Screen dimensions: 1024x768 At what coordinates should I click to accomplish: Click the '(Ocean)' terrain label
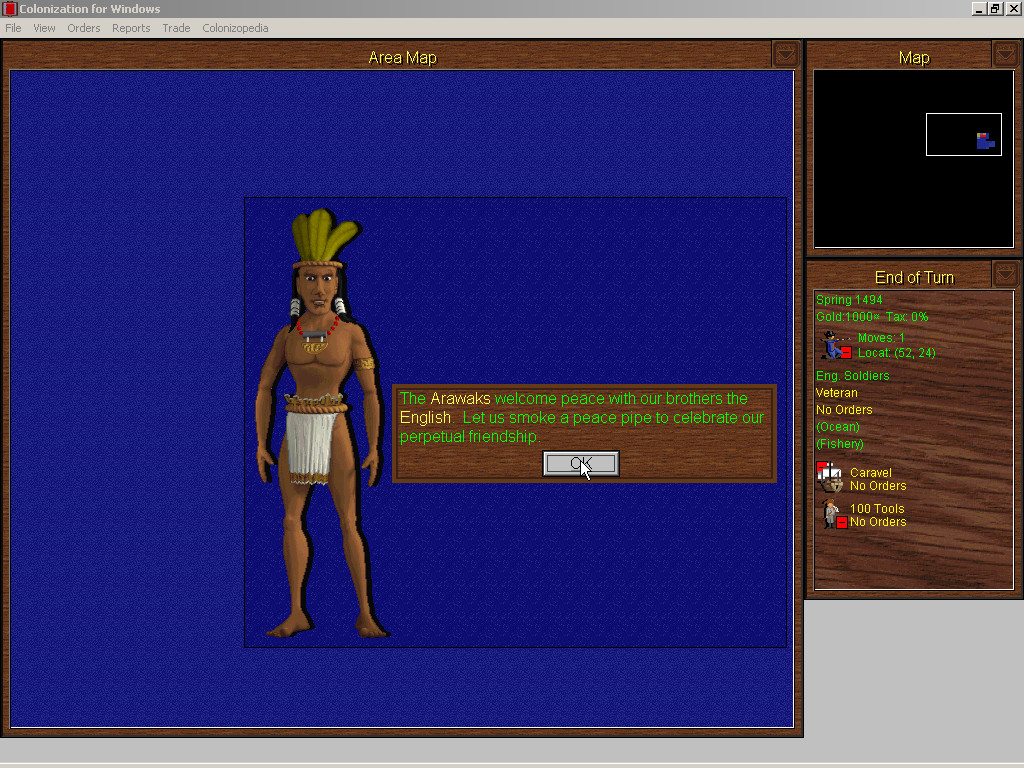click(x=838, y=426)
